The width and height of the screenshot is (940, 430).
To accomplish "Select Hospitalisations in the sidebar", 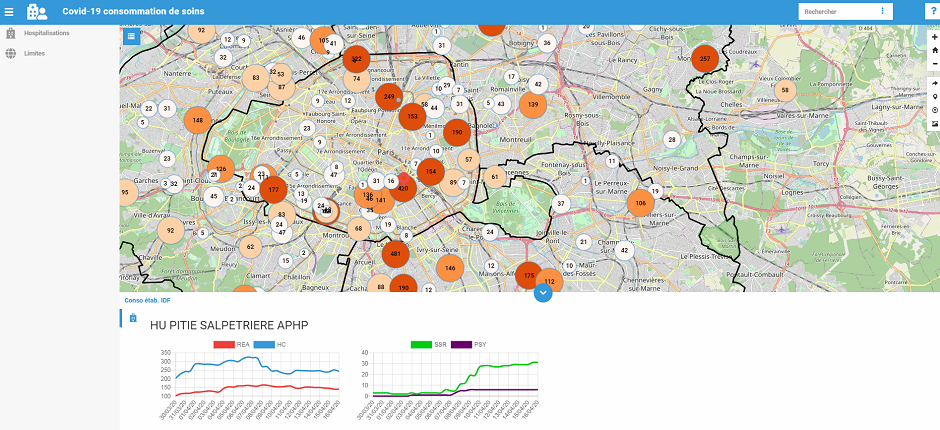I will [46, 33].
